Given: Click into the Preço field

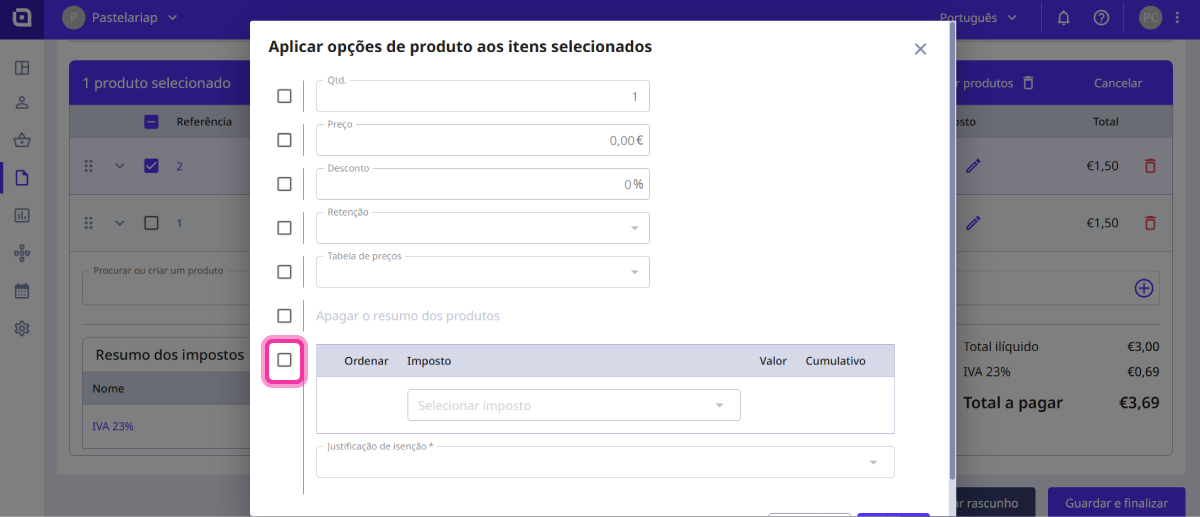Looking at the screenshot, I should pos(483,140).
